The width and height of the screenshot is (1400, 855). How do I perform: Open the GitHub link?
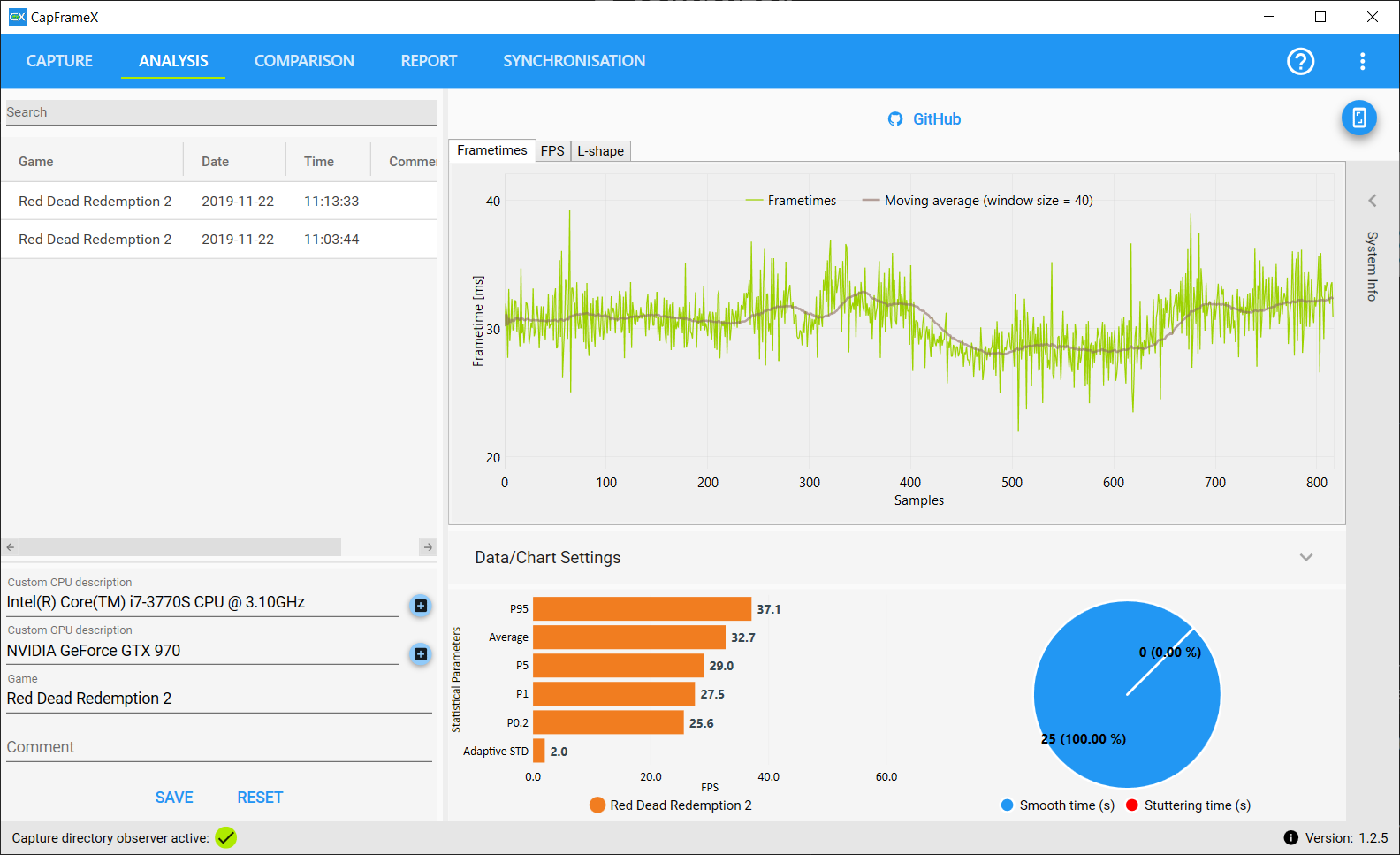click(x=937, y=119)
